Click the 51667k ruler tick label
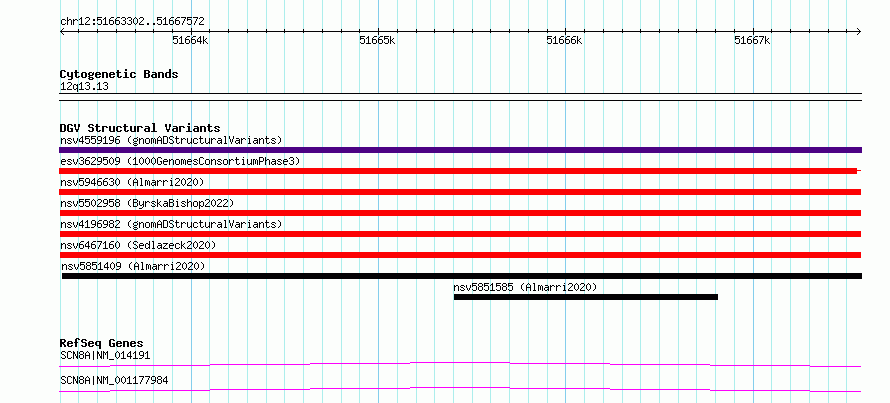The height and width of the screenshot is (403, 890). (x=752, y=40)
